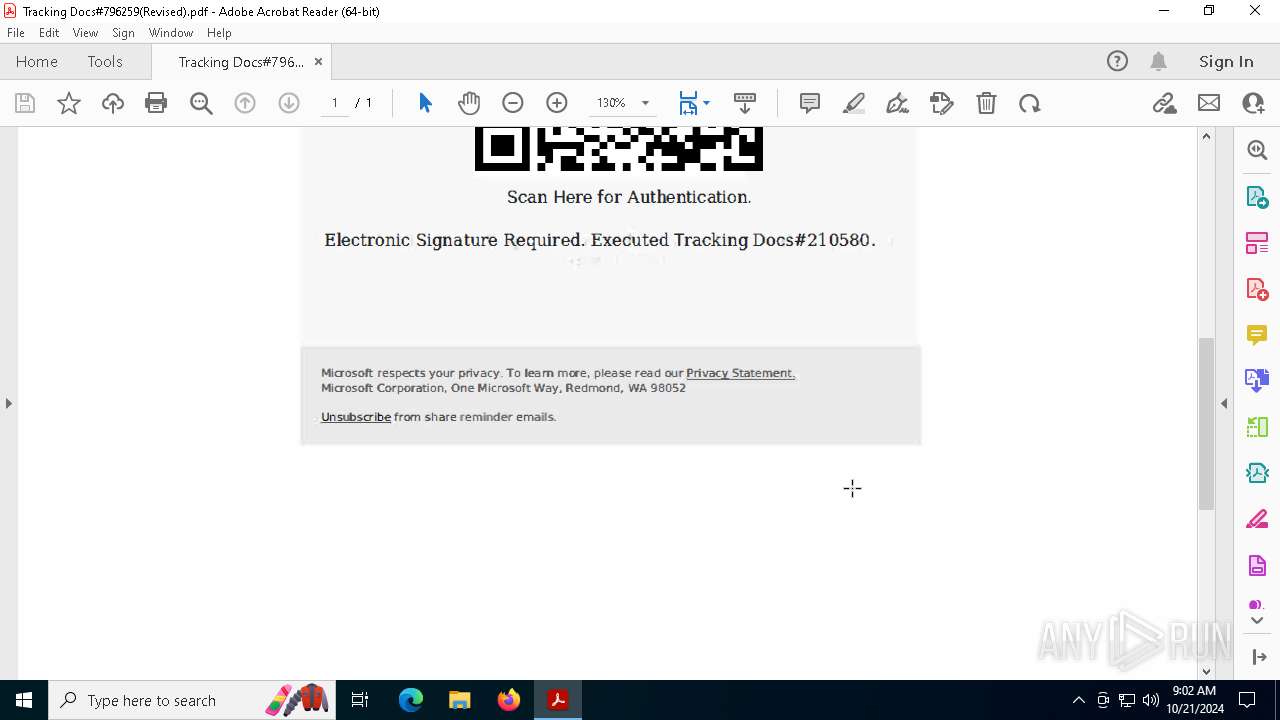Add bookmark star icon
Viewport: 1280px width, 720px height.
point(68,103)
